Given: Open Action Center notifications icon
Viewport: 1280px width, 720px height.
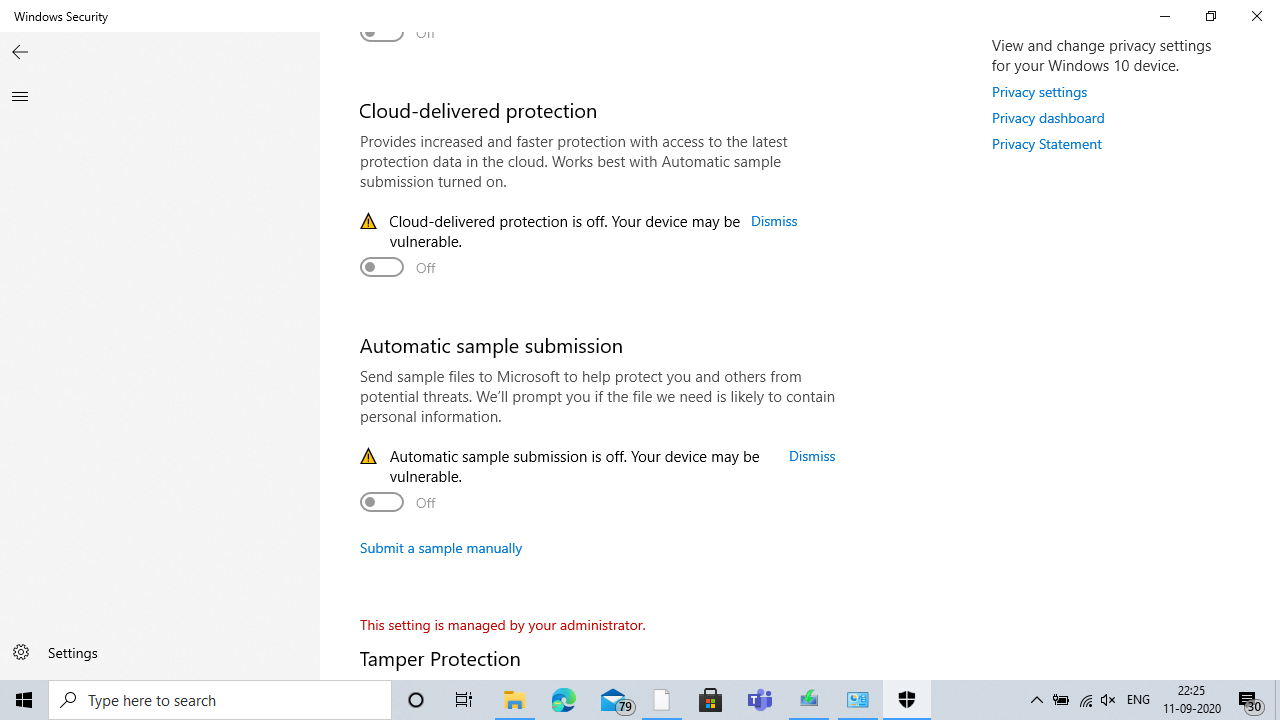Looking at the screenshot, I should tap(1250, 700).
